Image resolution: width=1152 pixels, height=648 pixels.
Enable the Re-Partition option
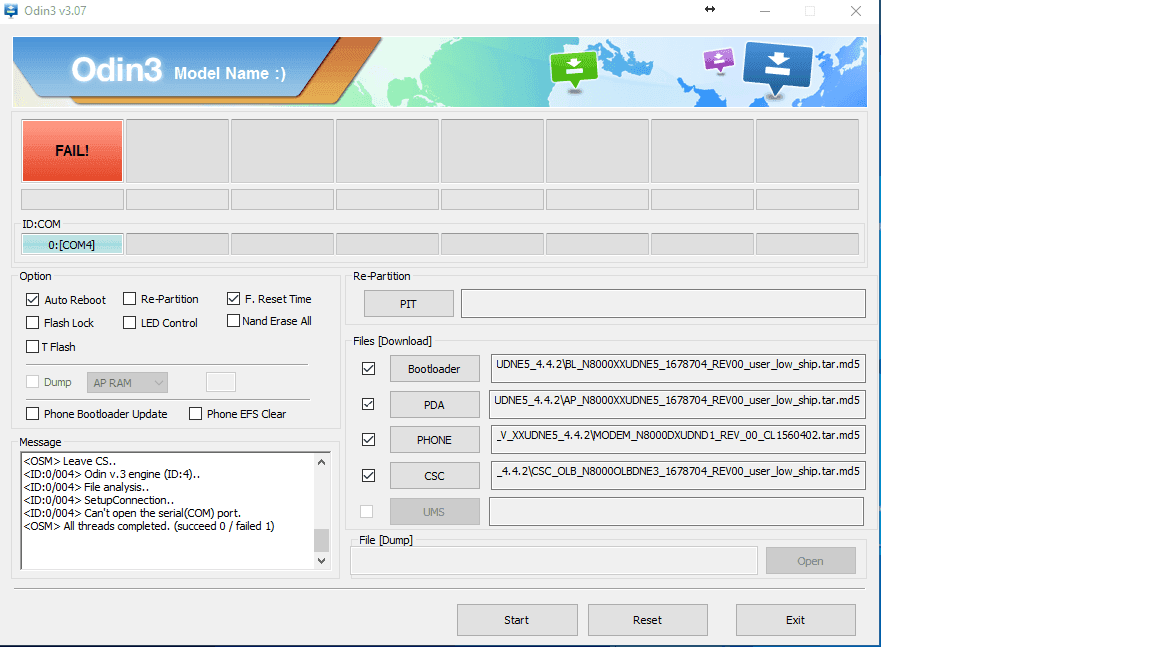click(x=129, y=299)
